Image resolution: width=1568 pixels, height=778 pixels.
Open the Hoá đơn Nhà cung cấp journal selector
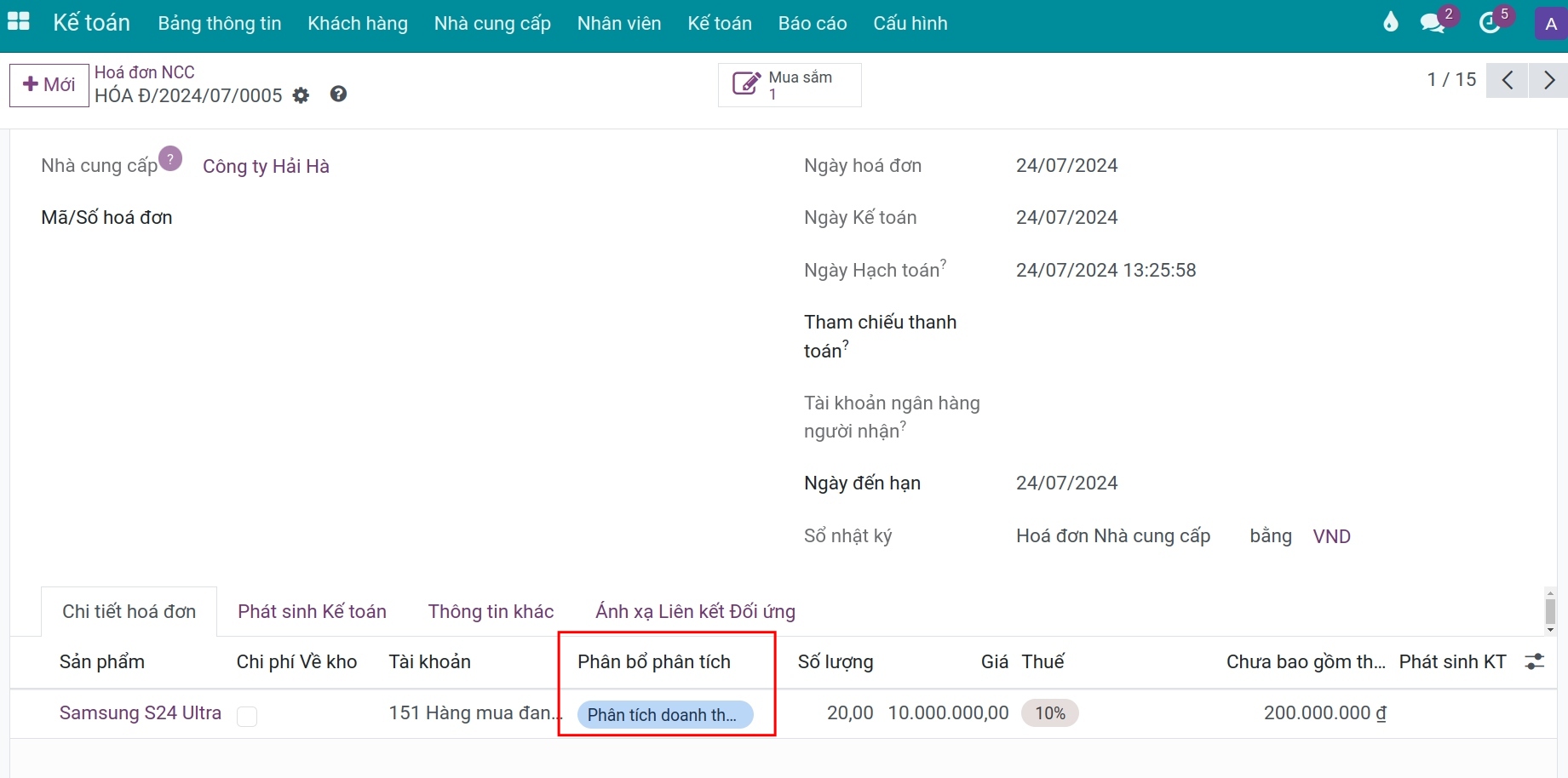[1112, 536]
